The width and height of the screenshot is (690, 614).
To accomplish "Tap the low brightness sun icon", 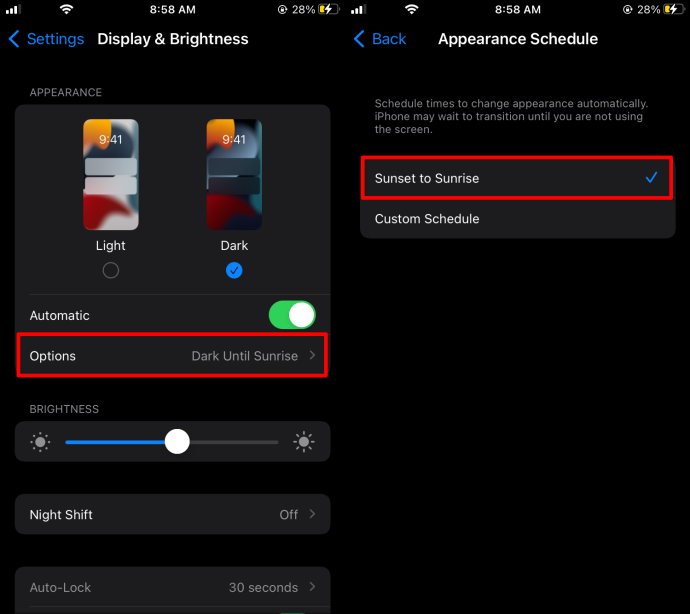I will point(40,442).
